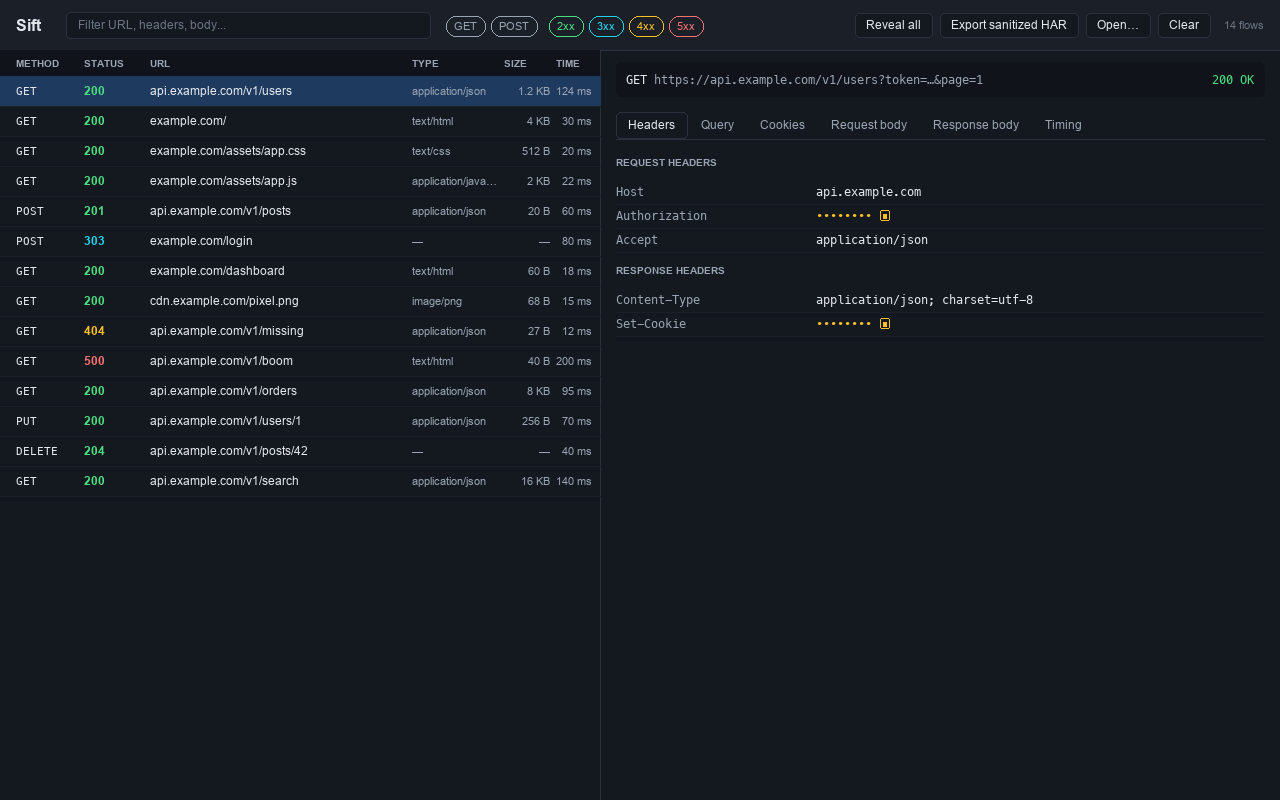Open the Request body tab
The height and width of the screenshot is (800, 1280).
pyautogui.click(x=869, y=125)
